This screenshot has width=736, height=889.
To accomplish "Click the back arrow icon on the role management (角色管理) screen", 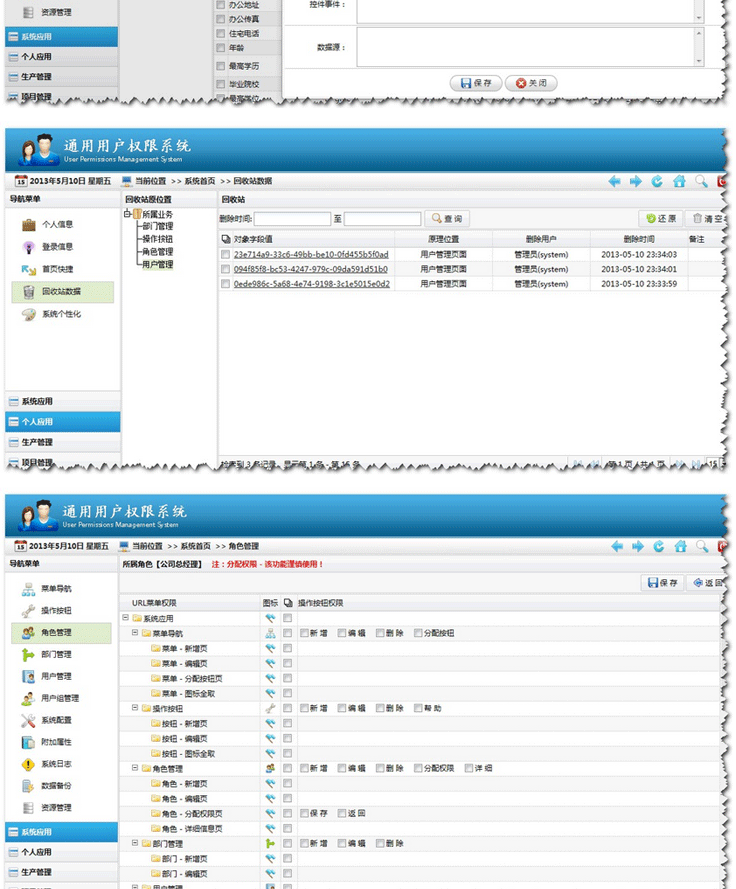I will [x=617, y=547].
